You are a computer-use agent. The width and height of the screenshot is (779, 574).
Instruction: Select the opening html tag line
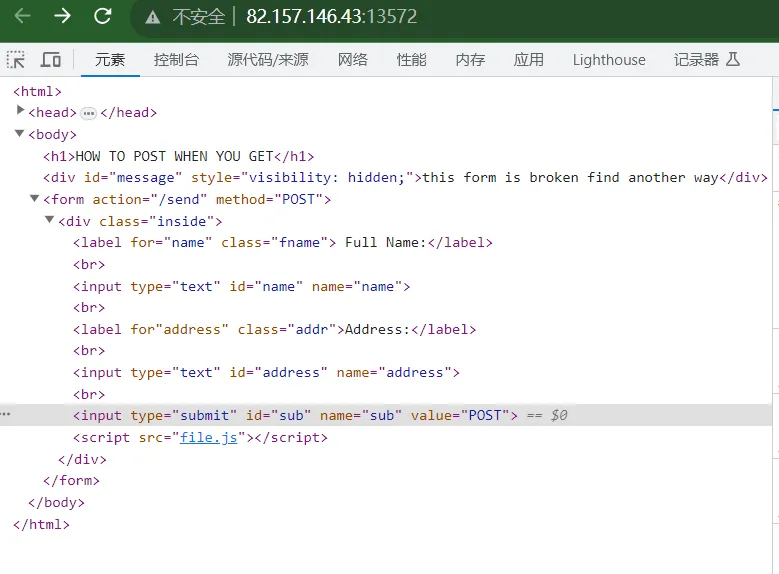(37, 91)
